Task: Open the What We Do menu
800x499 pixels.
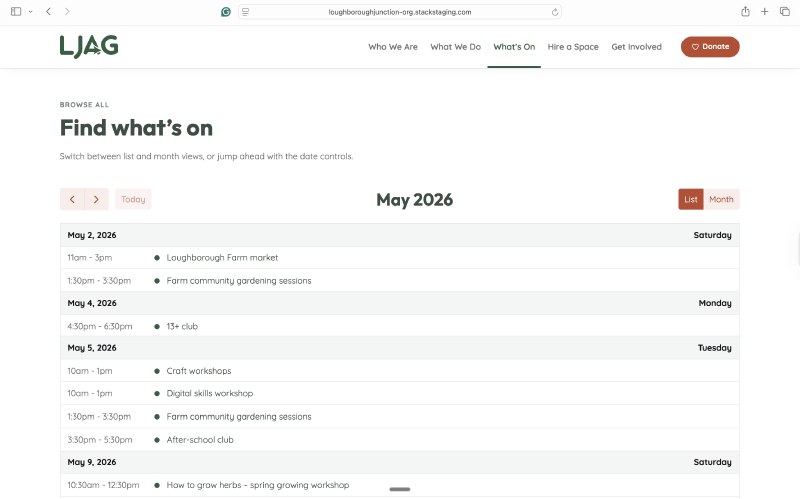Action: pos(455,47)
